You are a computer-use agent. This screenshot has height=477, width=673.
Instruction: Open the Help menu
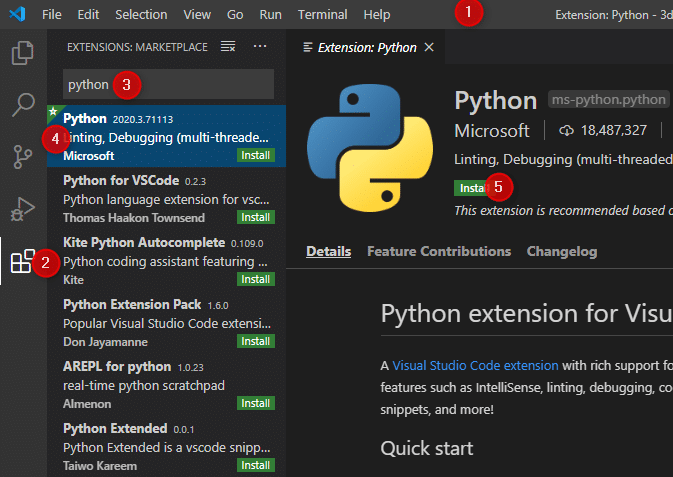click(x=377, y=15)
